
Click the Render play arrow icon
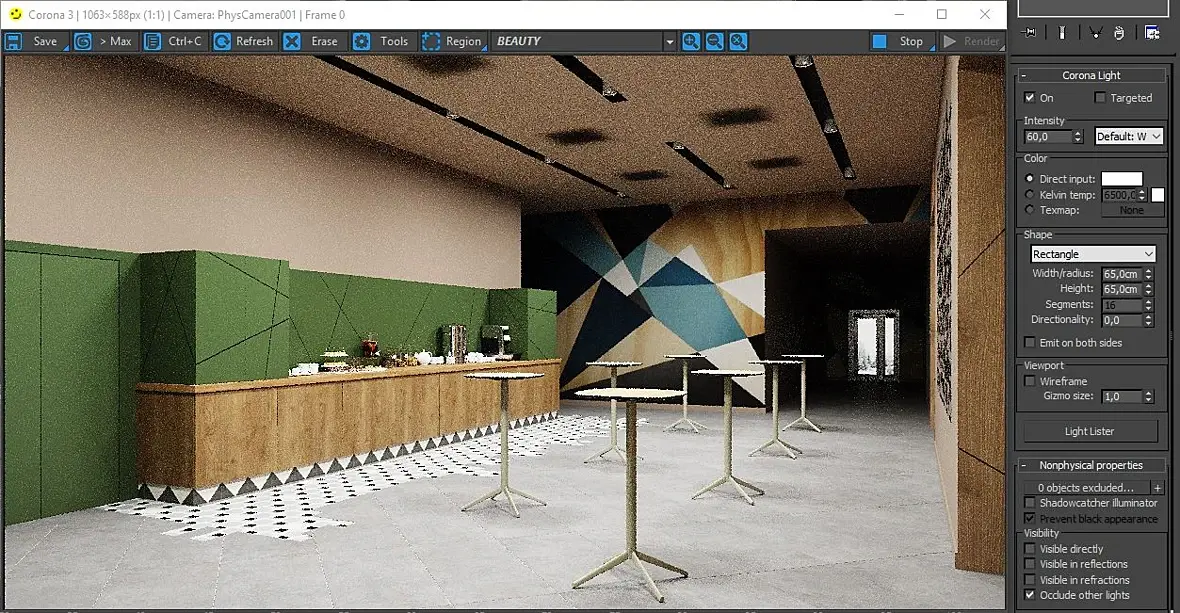click(x=950, y=41)
